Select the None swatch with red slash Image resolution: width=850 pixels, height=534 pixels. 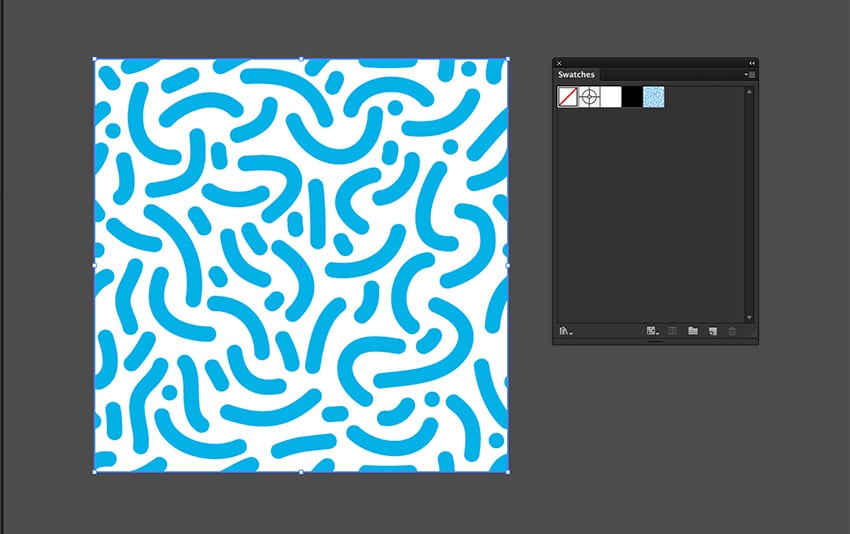point(568,97)
